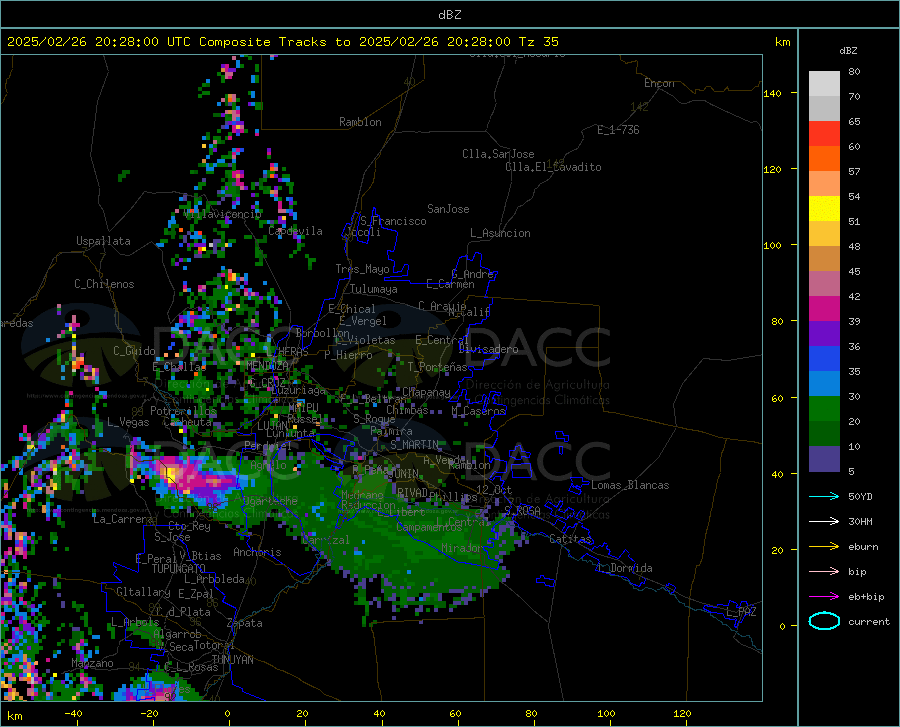Click the Catitas label
The image size is (900, 727).
[570, 539]
